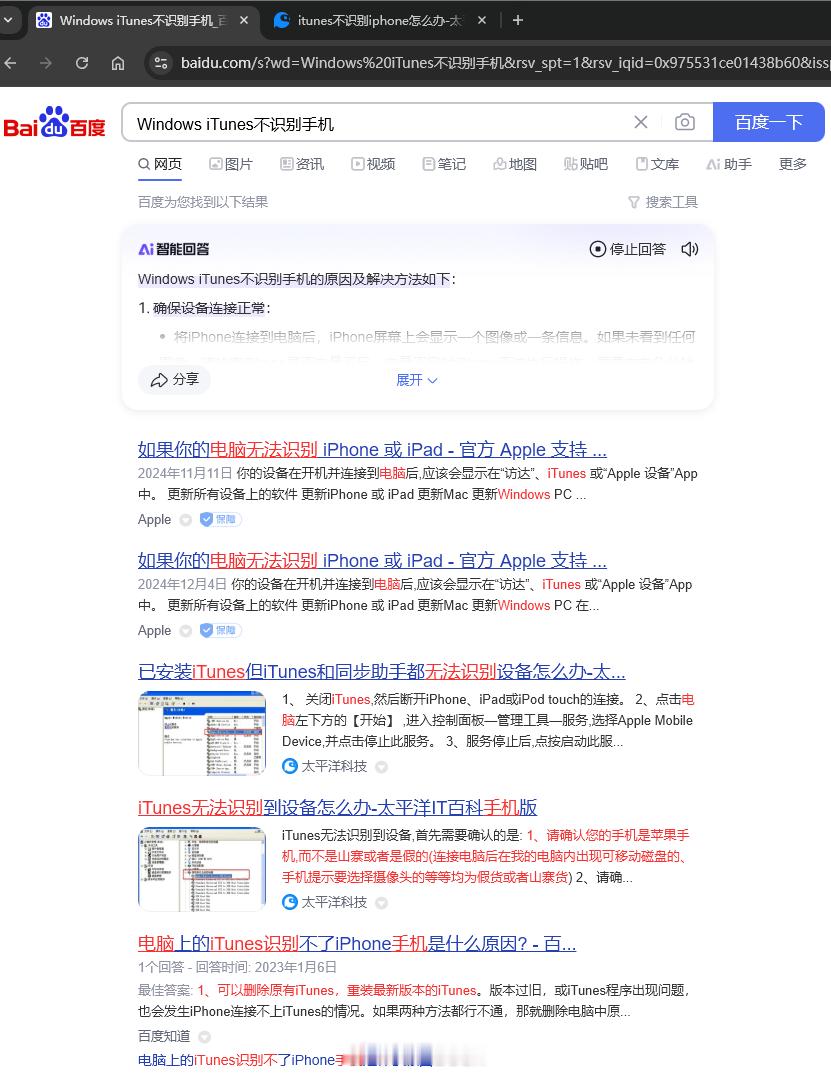Stop the AI answer with 停止回答

click(628, 249)
